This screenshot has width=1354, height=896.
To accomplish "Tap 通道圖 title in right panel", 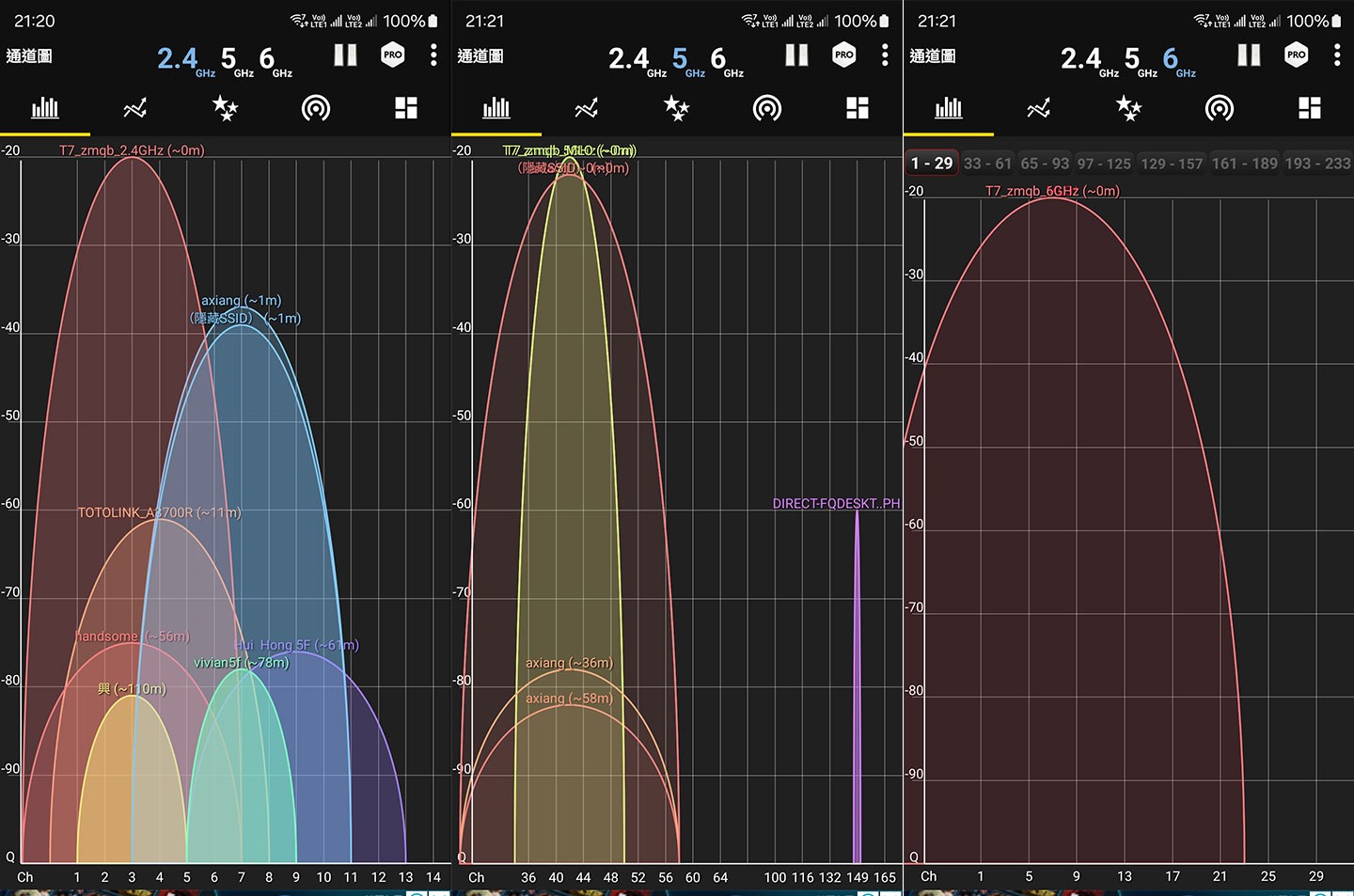I will [933, 56].
